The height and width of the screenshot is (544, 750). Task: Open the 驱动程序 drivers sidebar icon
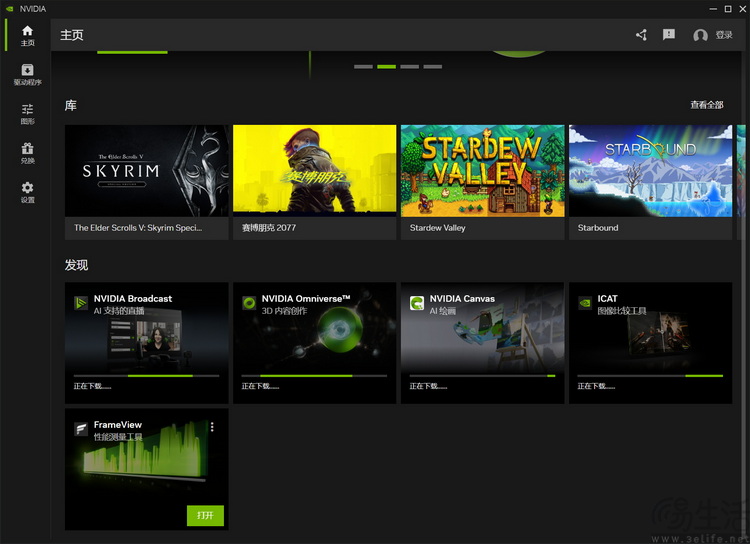(x=27, y=70)
